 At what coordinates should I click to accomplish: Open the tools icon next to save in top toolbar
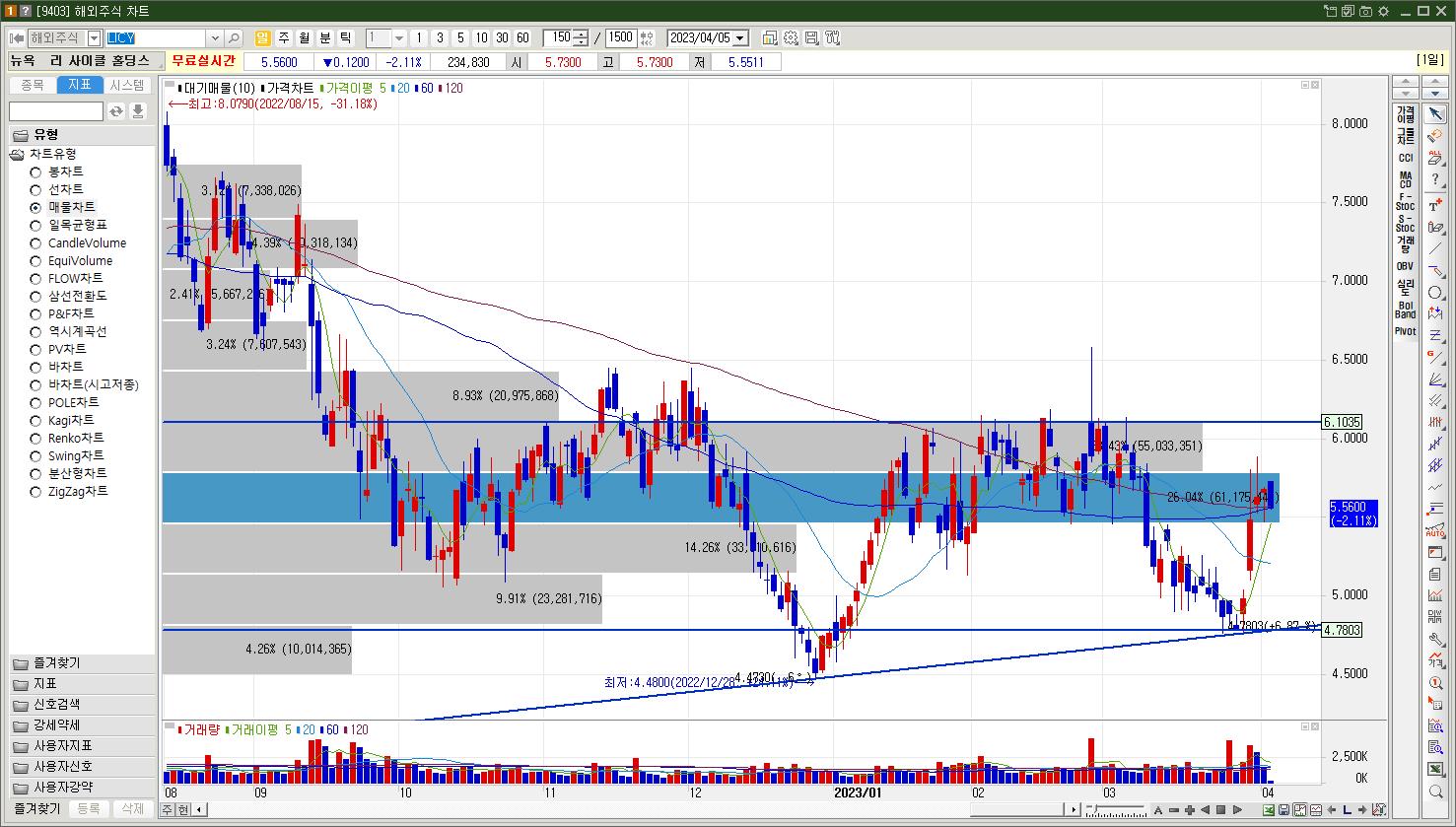[833, 37]
